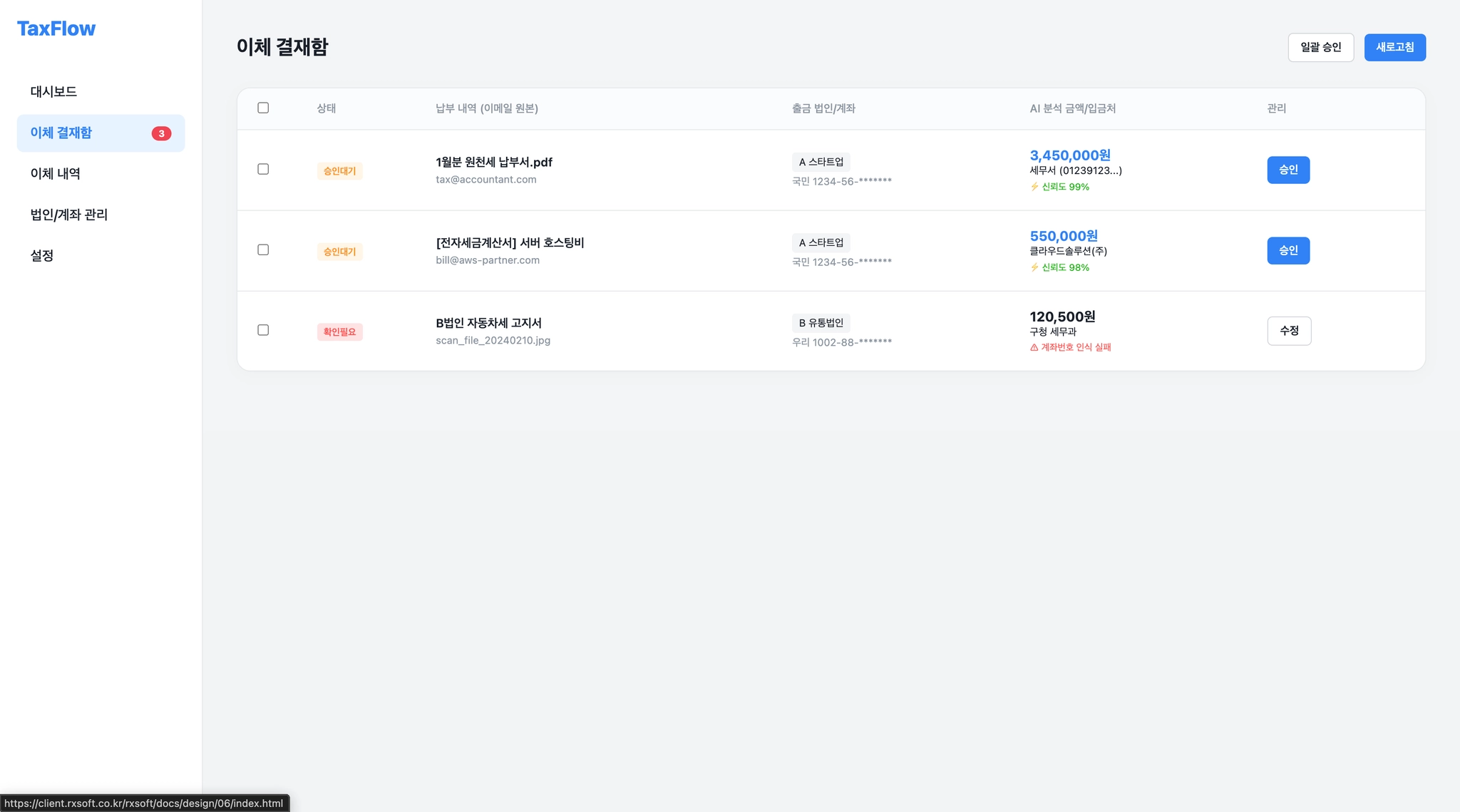Click the blue 새로고침 button
Viewport: 1460px width, 812px height.
[x=1394, y=47]
